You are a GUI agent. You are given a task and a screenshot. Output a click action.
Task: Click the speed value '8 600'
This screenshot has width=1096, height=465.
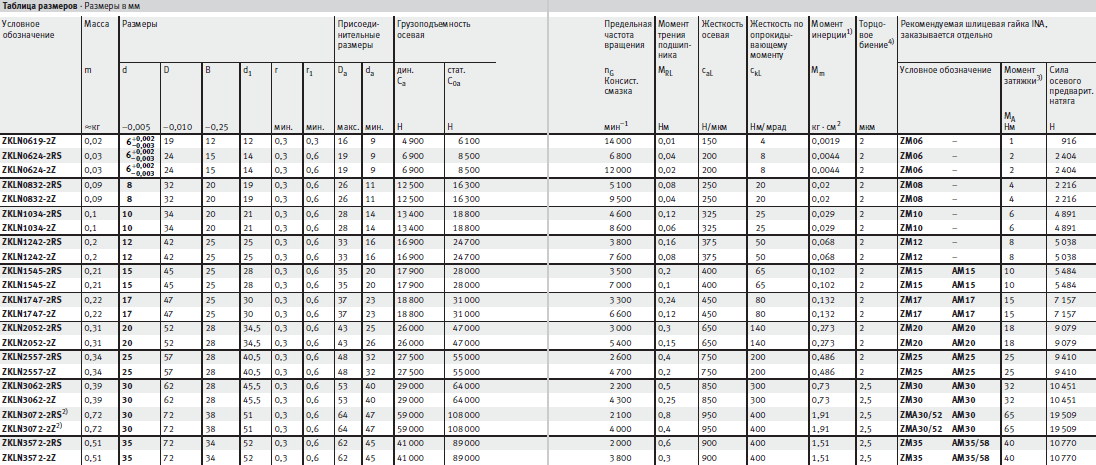point(621,229)
